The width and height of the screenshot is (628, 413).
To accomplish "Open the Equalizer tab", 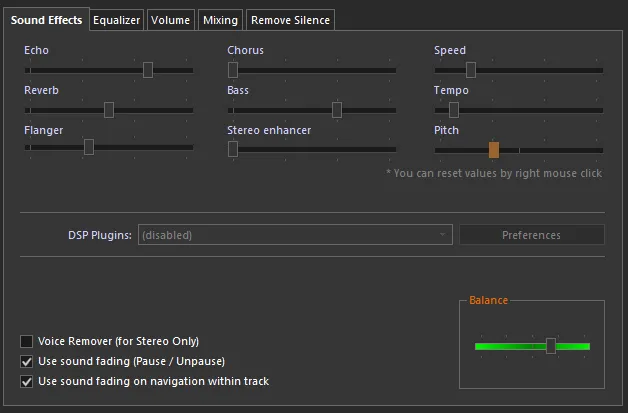I will 117,20.
